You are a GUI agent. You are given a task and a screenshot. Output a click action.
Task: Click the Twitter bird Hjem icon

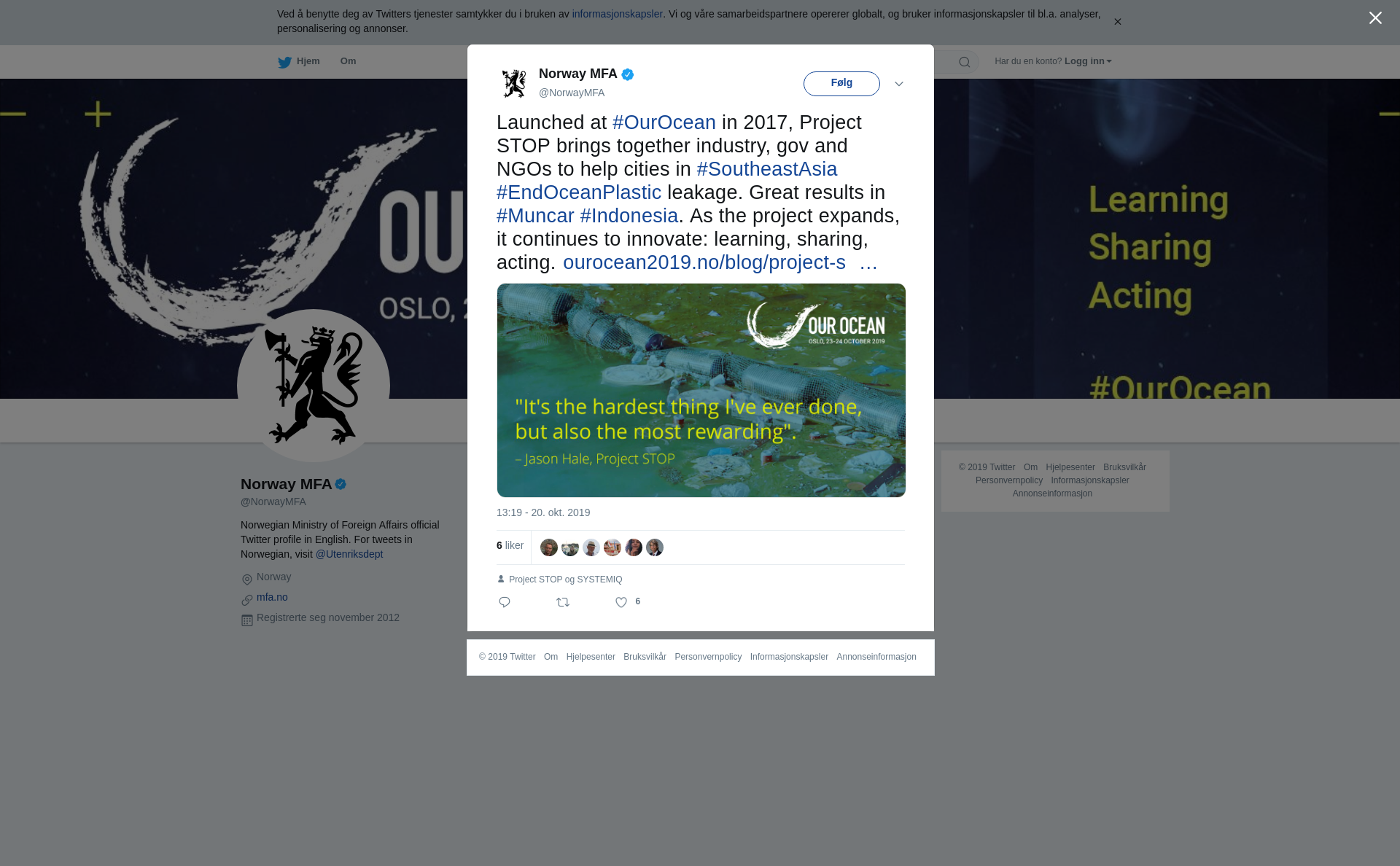[x=284, y=62]
